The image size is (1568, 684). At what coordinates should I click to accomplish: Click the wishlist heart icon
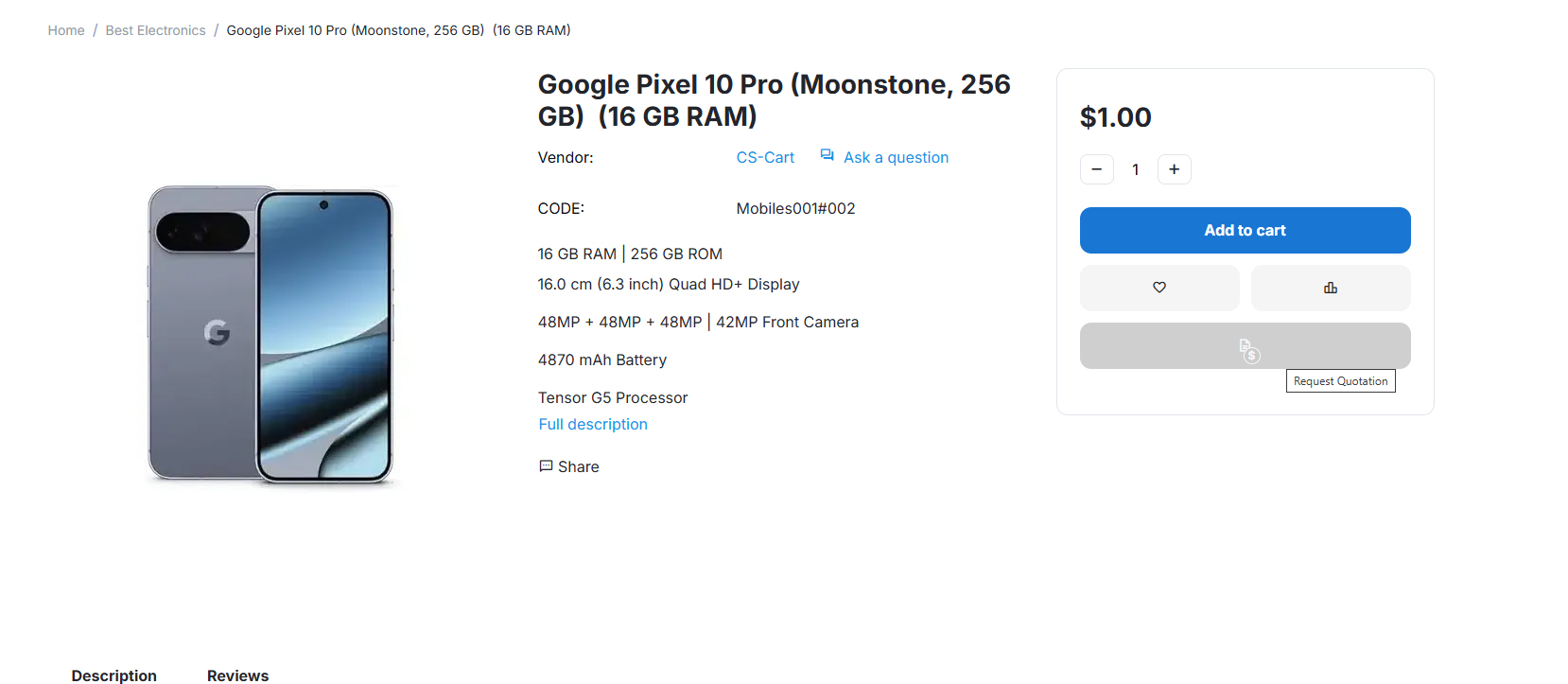click(x=1159, y=288)
